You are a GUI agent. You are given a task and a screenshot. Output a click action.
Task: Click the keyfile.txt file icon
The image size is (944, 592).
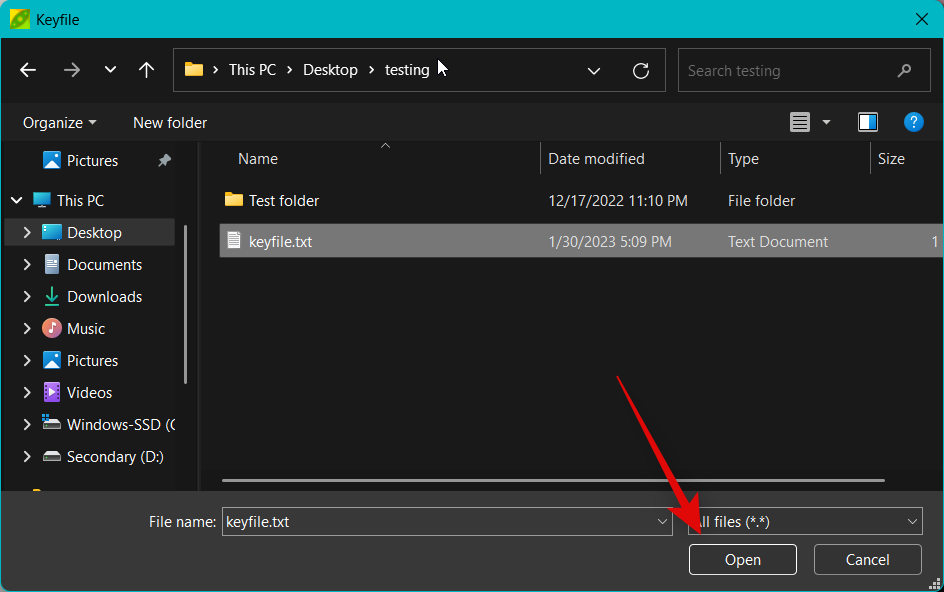234,241
